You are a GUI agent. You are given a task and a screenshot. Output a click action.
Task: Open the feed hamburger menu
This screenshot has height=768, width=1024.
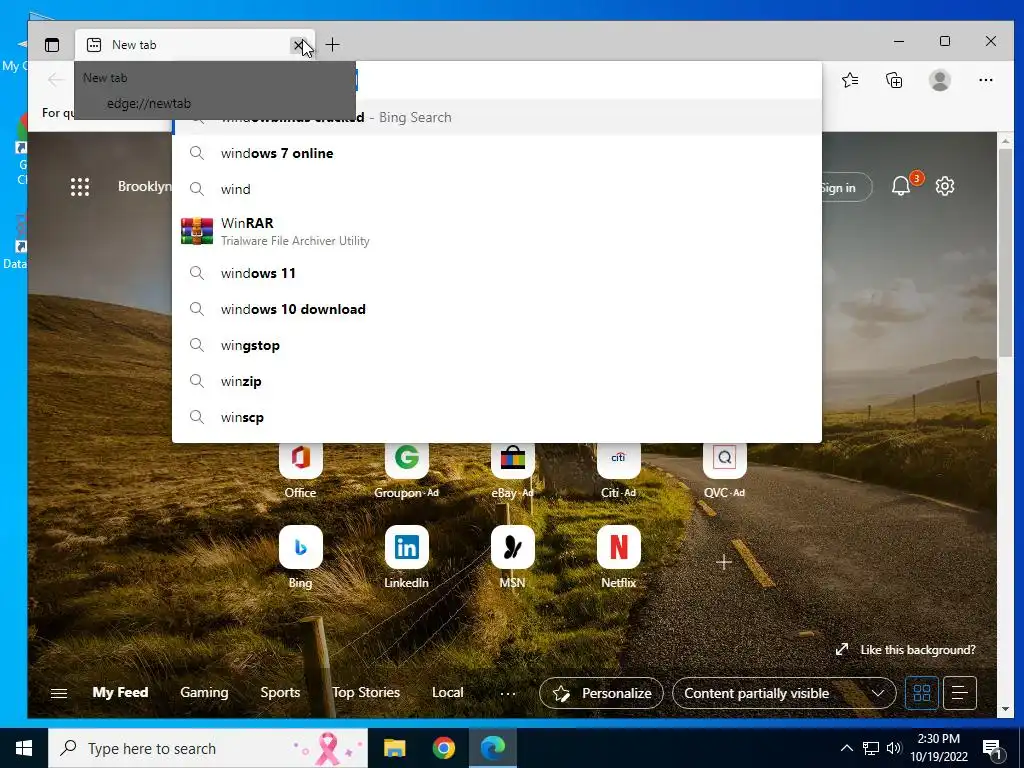click(59, 693)
